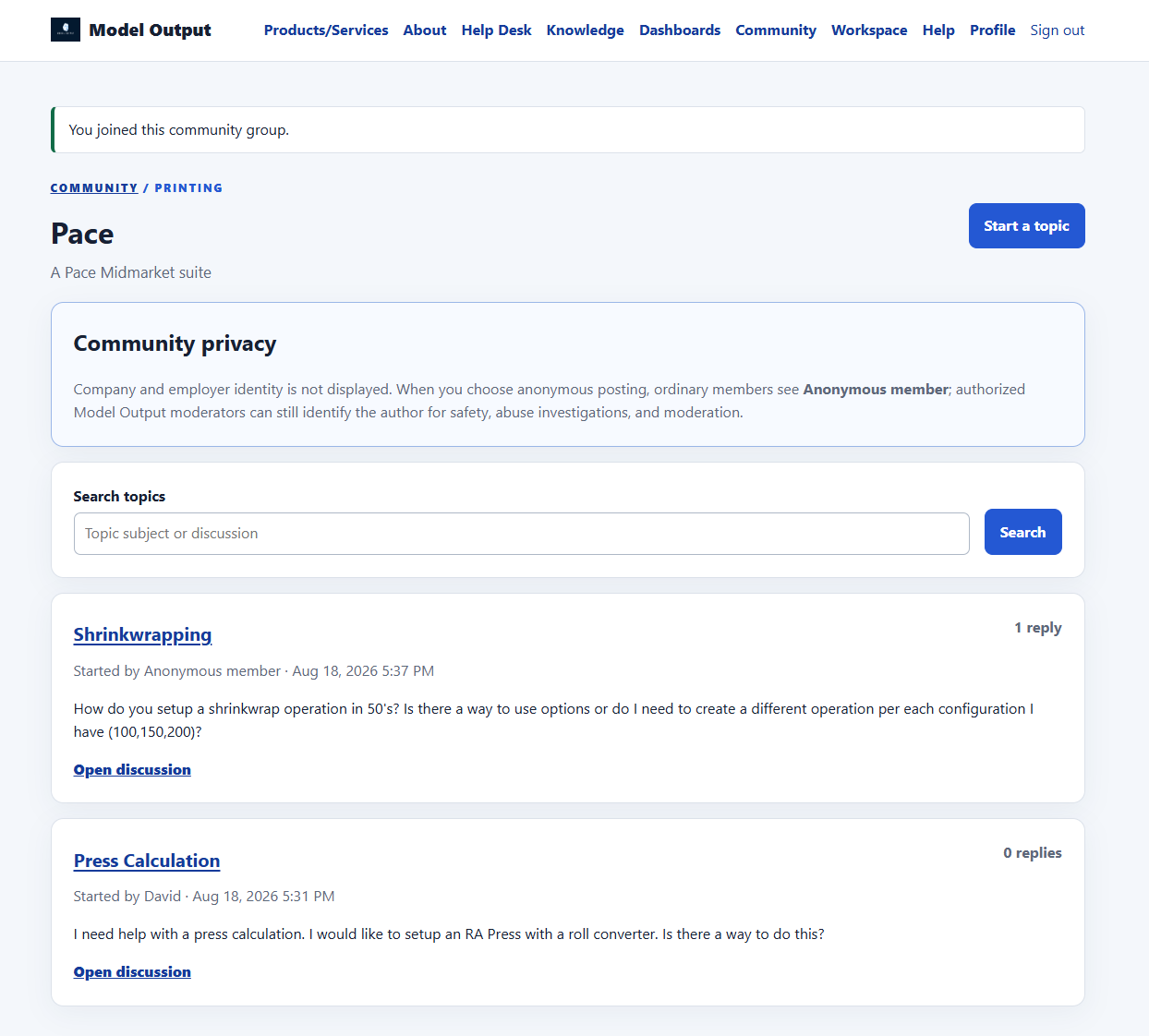The image size is (1149, 1036).
Task: Open discussion for the Press Calculation topic
Action: coord(132,972)
